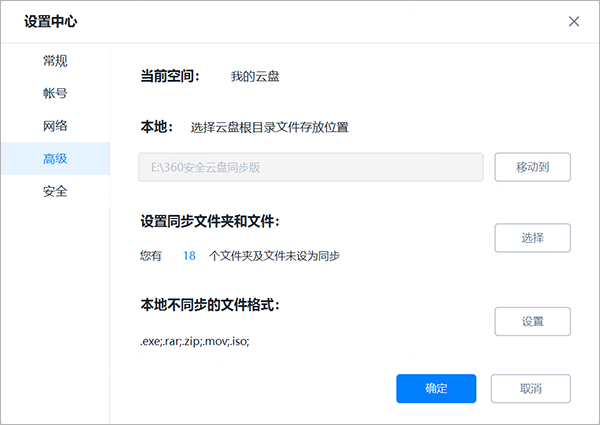Switch to the 帐号 tab
This screenshot has width=600, height=425.
pos(55,93)
